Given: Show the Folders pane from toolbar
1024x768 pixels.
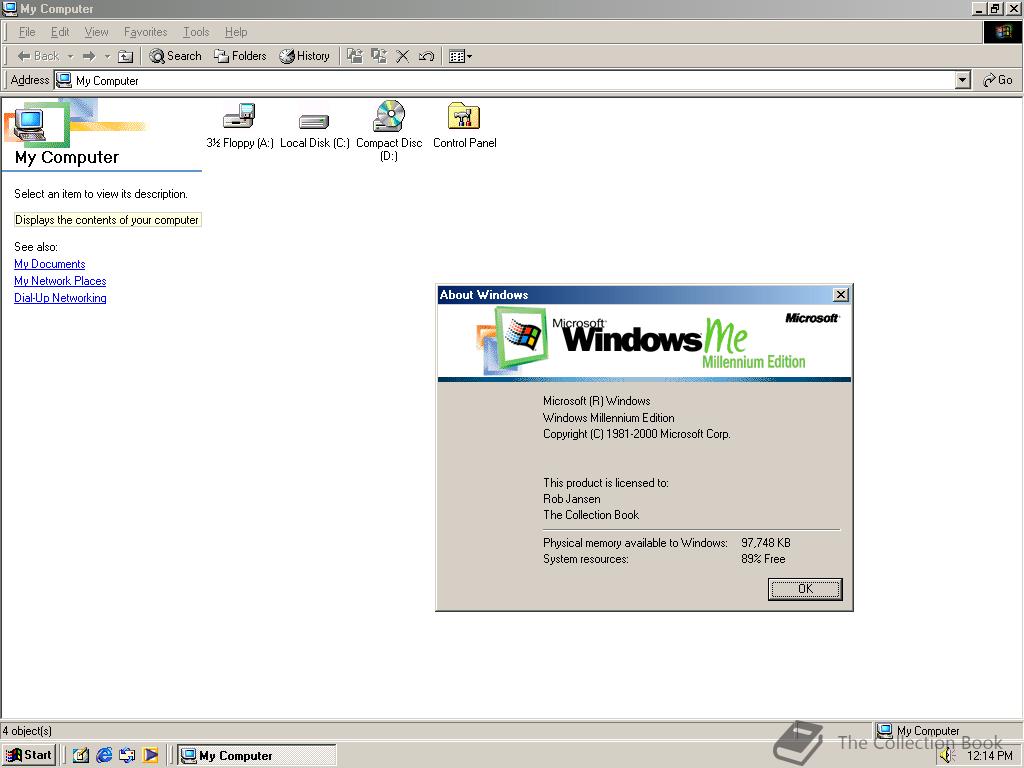Looking at the screenshot, I should click(240, 56).
